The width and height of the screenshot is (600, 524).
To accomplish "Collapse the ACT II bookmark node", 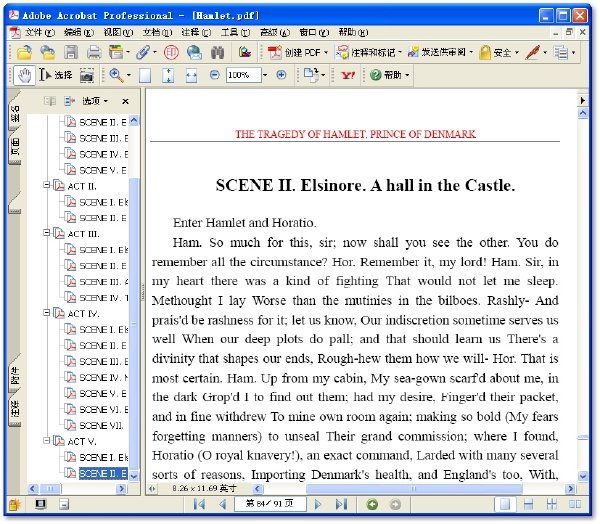I will (47, 185).
